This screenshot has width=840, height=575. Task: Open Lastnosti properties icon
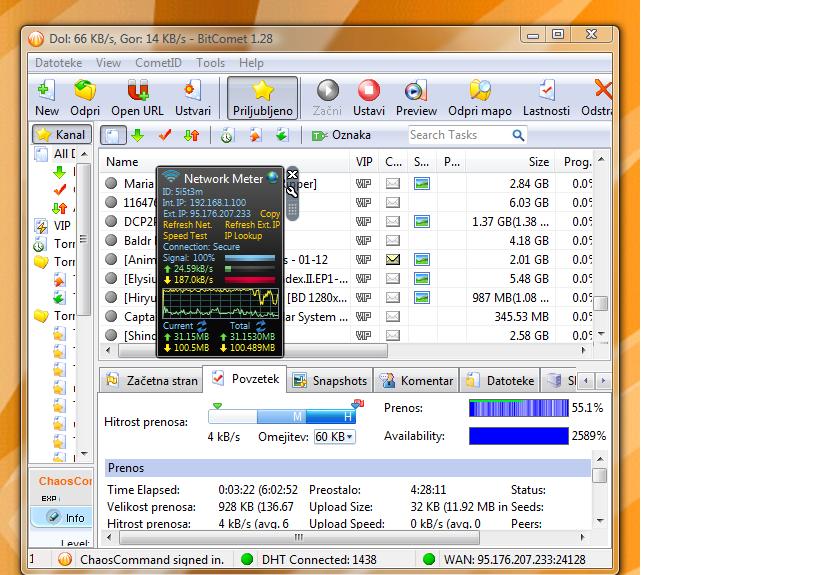(x=546, y=91)
